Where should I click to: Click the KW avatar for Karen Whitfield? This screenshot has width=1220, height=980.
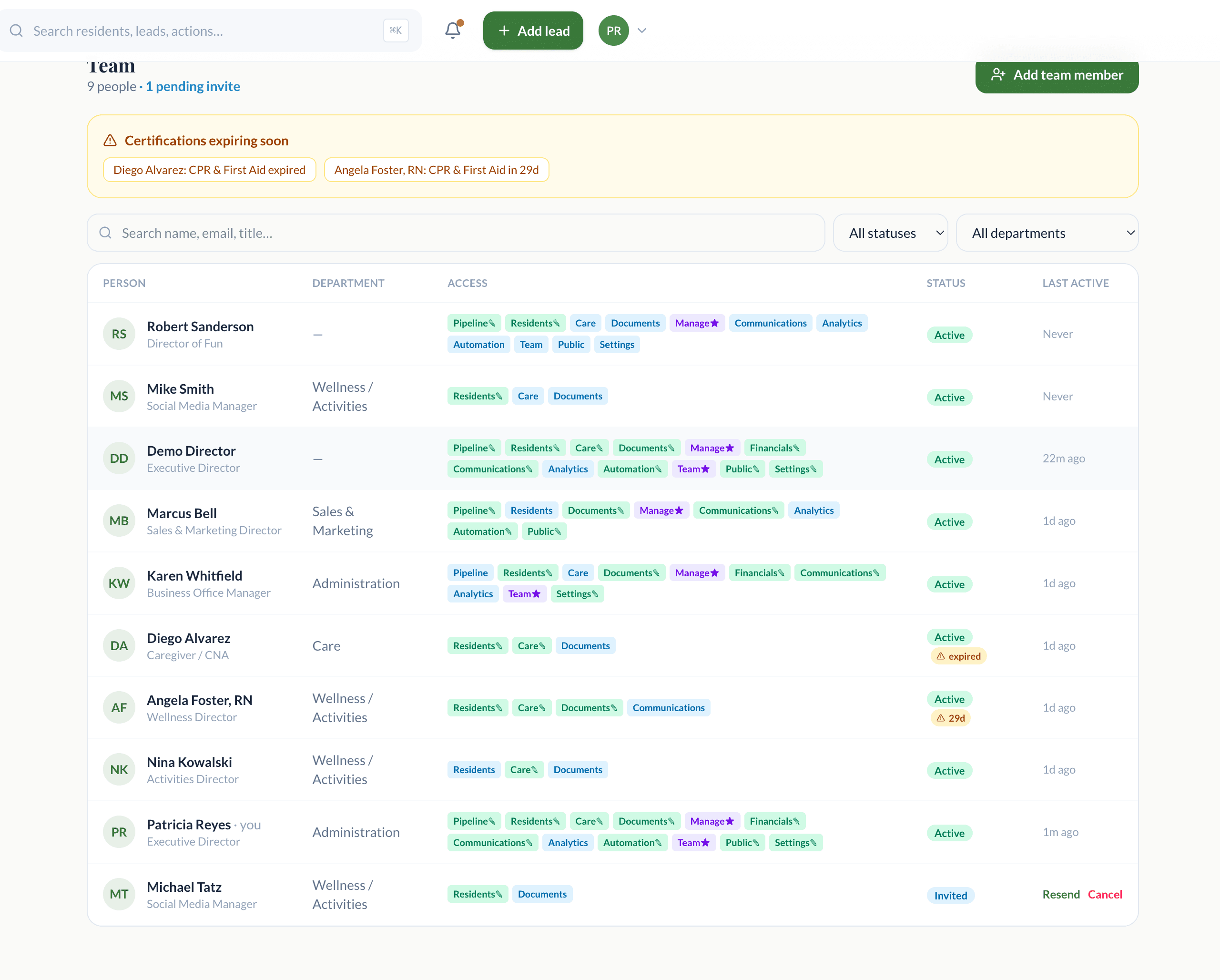coord(119,583)
